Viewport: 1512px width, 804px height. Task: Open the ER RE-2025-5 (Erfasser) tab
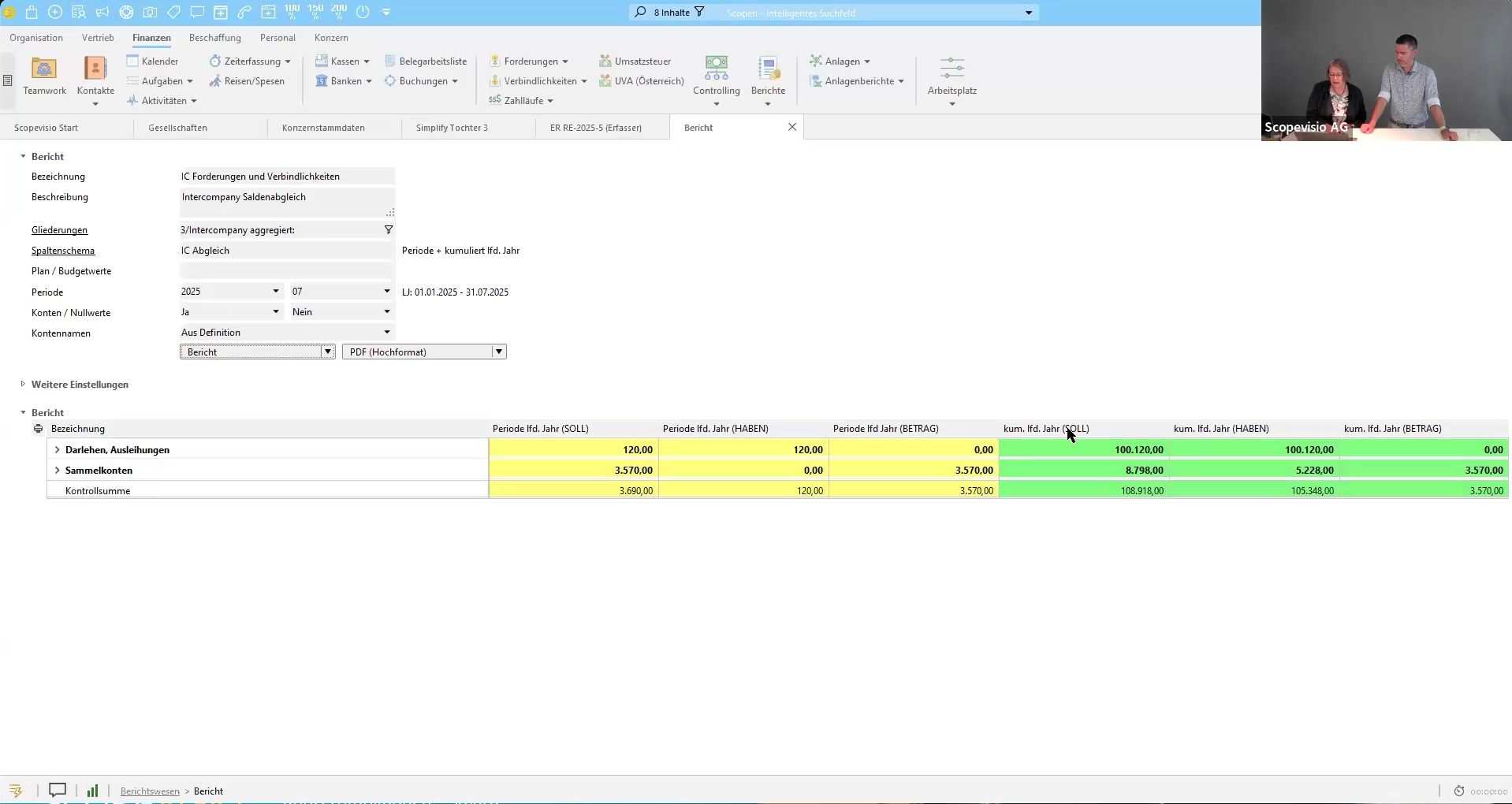tap(603, 128)
